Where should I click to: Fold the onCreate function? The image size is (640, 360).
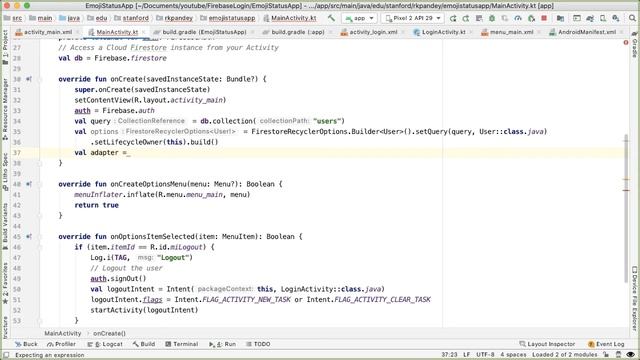coord(40,79)
